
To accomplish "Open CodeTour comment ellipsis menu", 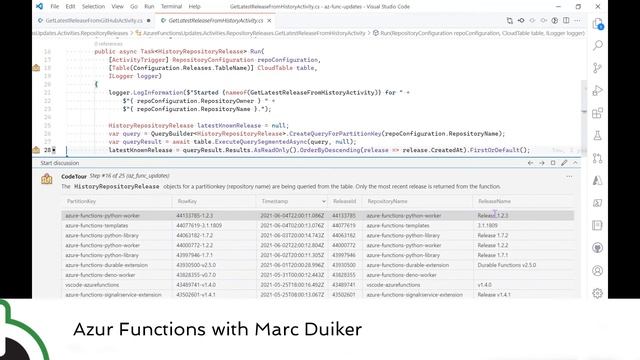I will pyautogui.click(x=569, y=177).
